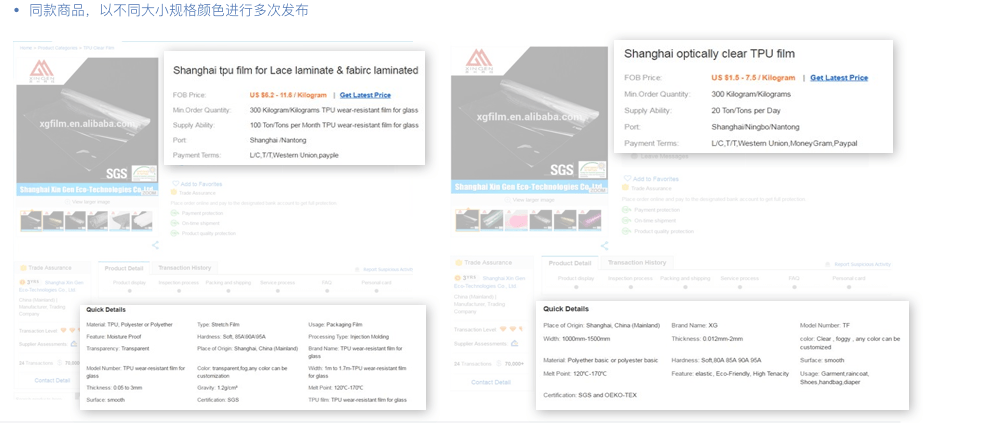Open Product Detail tab on right page
The height and width of the screenshot is (423, 983).
(x=569, y=263)
